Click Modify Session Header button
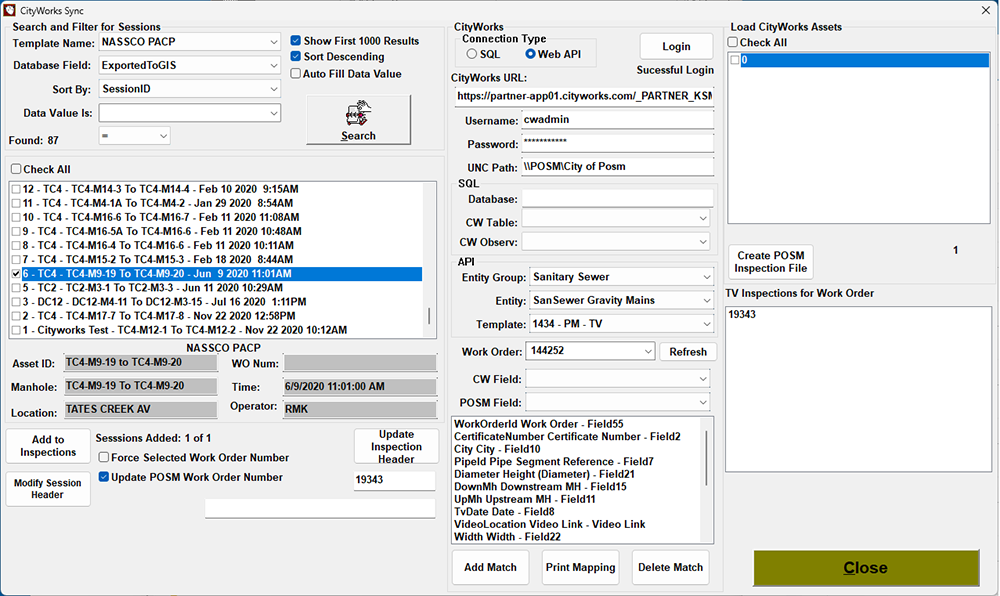 pos(48,489)
